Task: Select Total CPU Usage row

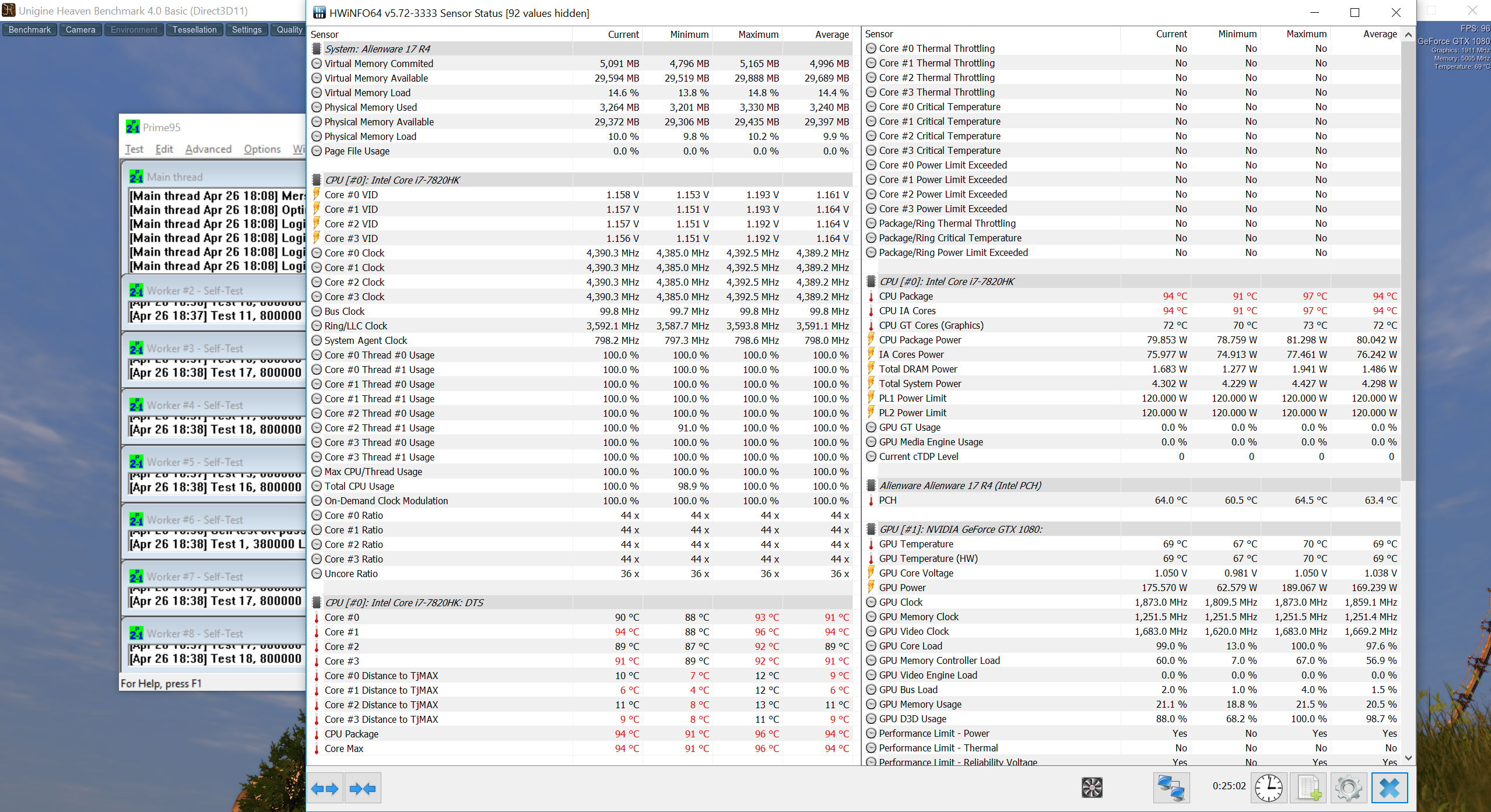Action: (581, 486)
